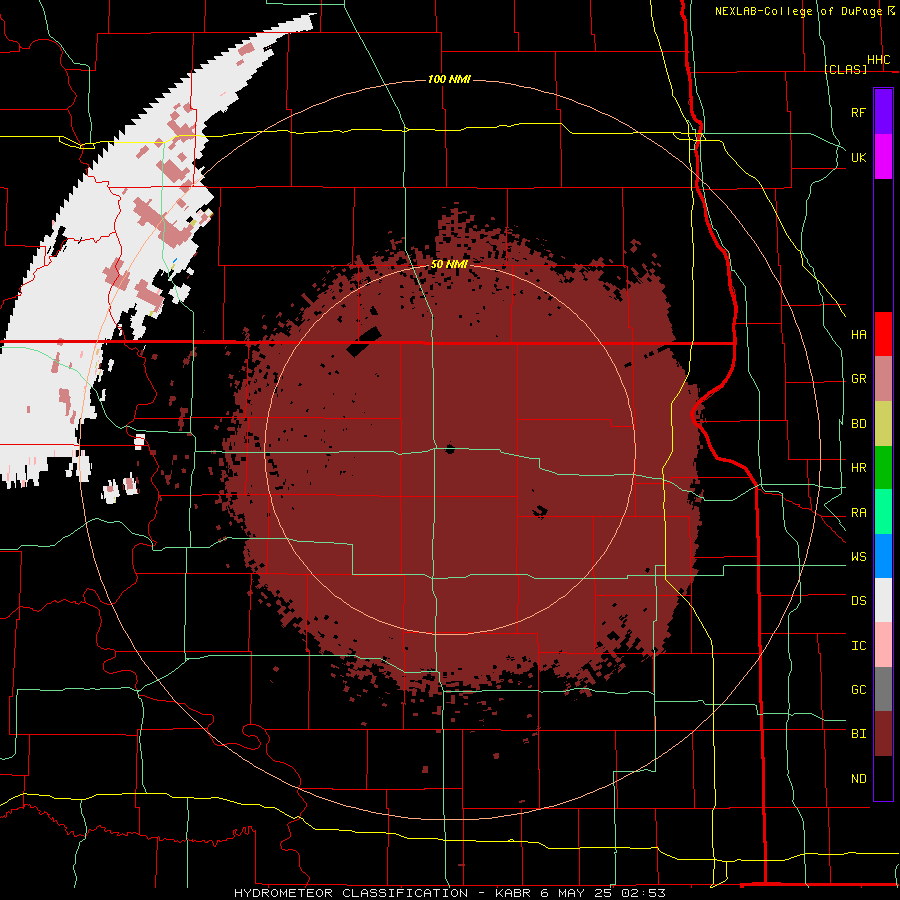Click the HA red legend swatch

[883, 334]
